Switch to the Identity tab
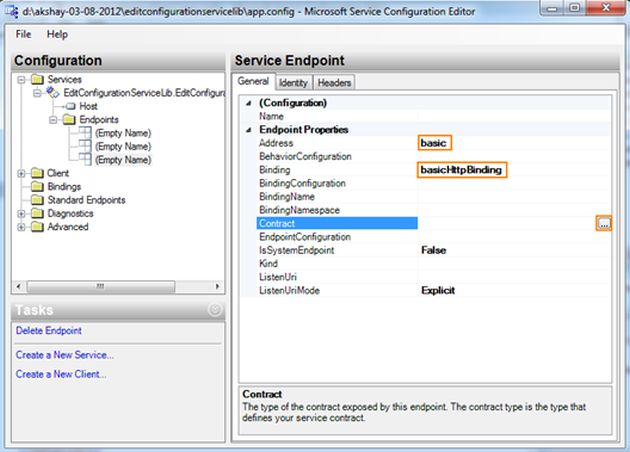This screenshot has width=630, height=452. 293,82
